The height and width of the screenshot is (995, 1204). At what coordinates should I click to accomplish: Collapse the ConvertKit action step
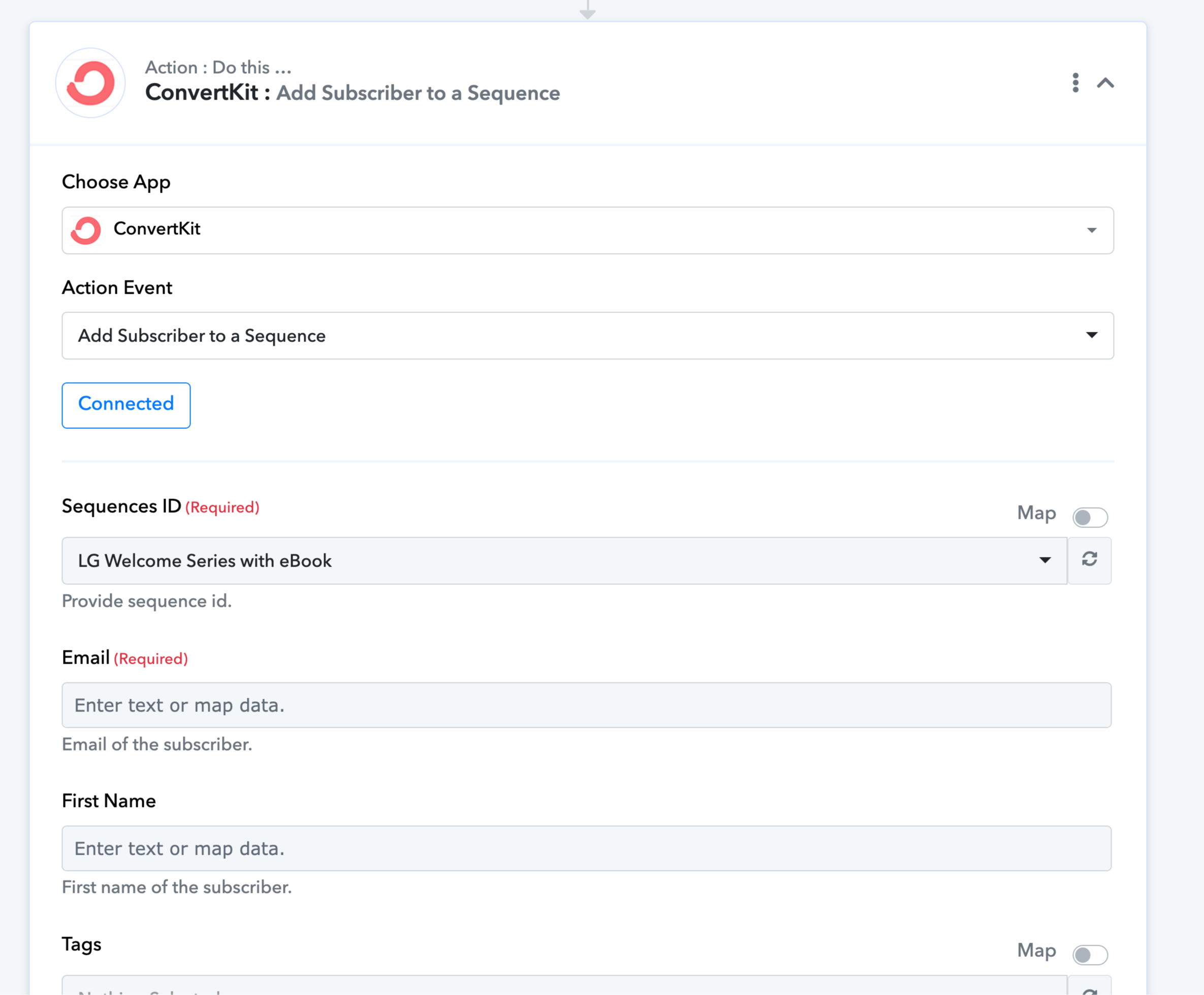(x=1105, y=83)
